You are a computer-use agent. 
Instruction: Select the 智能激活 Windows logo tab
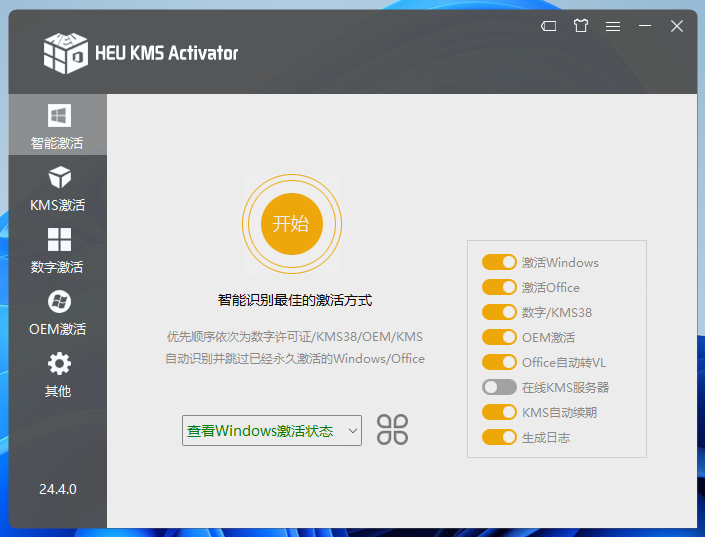click(58, 125)
